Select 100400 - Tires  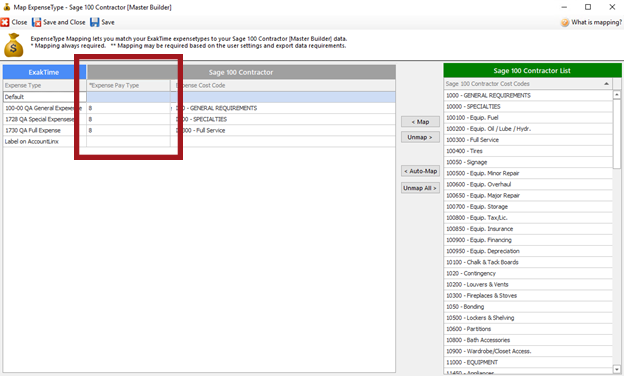click(528, 151)
